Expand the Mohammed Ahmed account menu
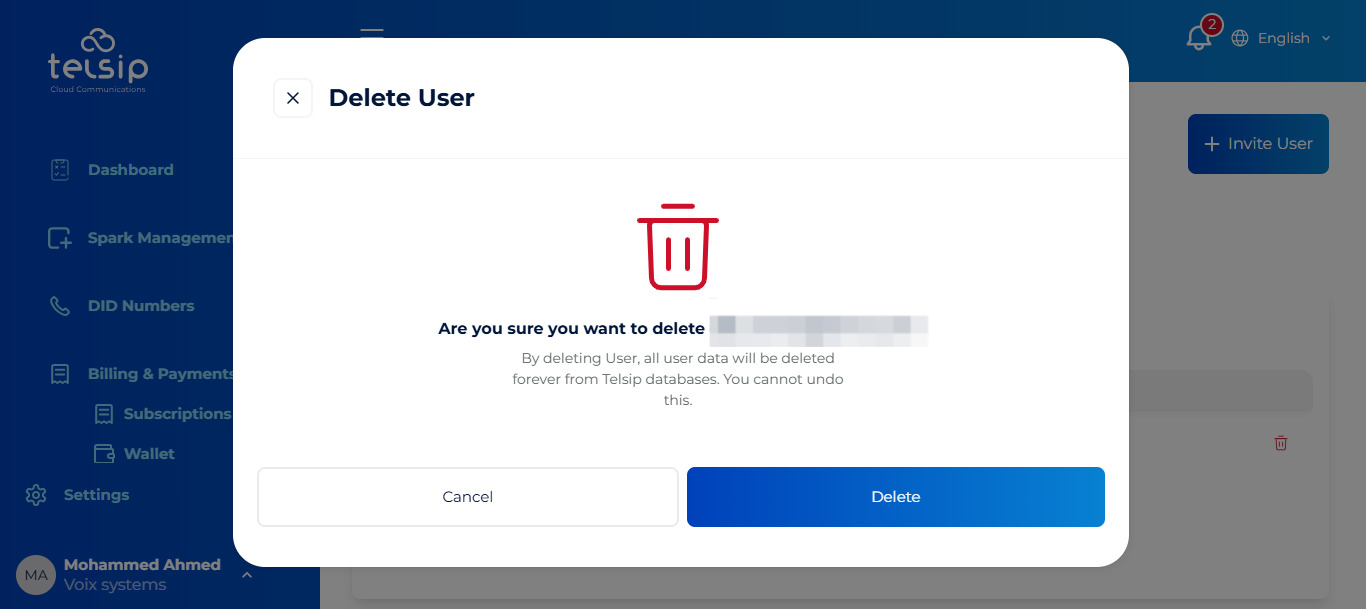Screen dimensions: 1366x609 pos(247,574)
